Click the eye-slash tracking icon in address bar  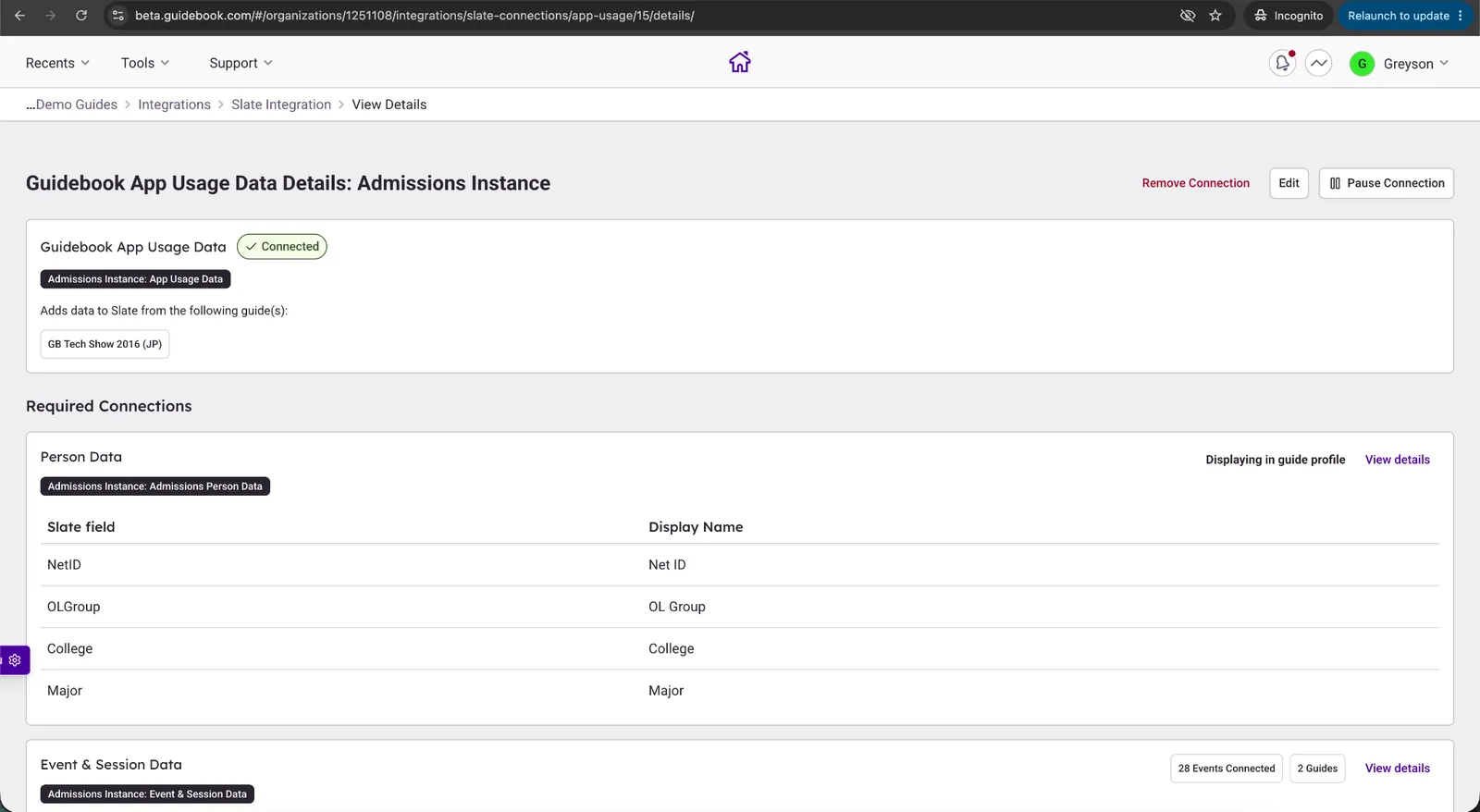point(1188,16)
